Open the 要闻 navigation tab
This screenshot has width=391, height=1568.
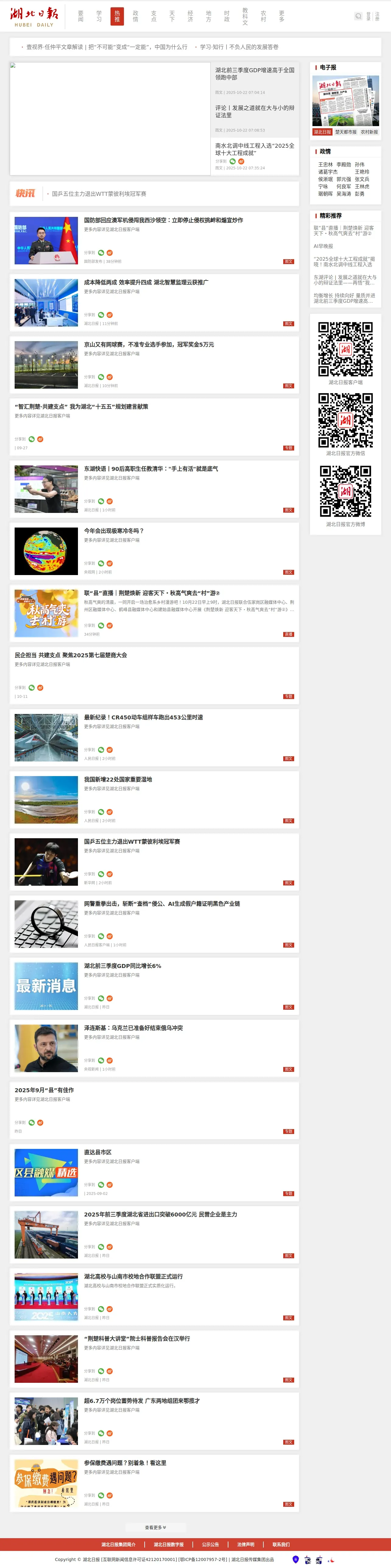point(80,16)
